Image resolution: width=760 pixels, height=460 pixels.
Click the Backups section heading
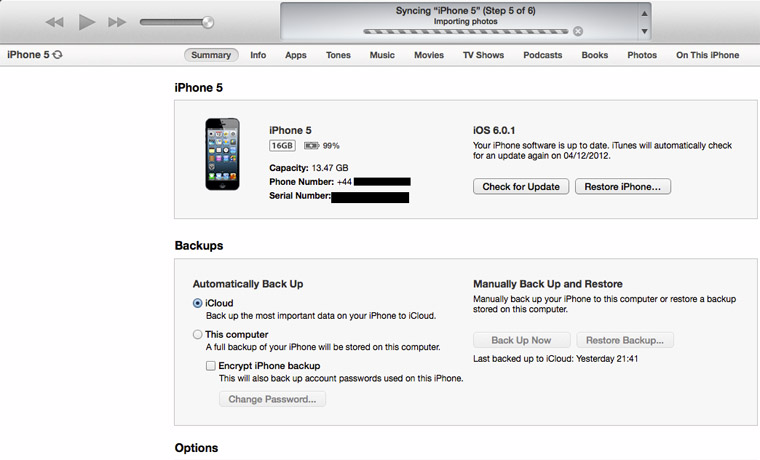pyautogui.click(x=199, y=246)
